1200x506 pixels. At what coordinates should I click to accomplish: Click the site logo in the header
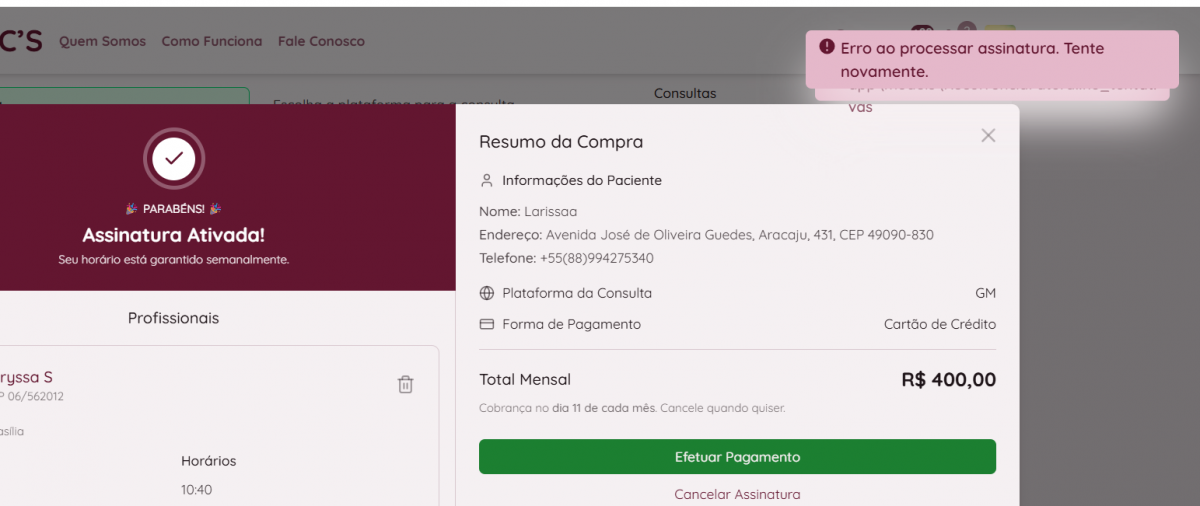pos(20,41)
